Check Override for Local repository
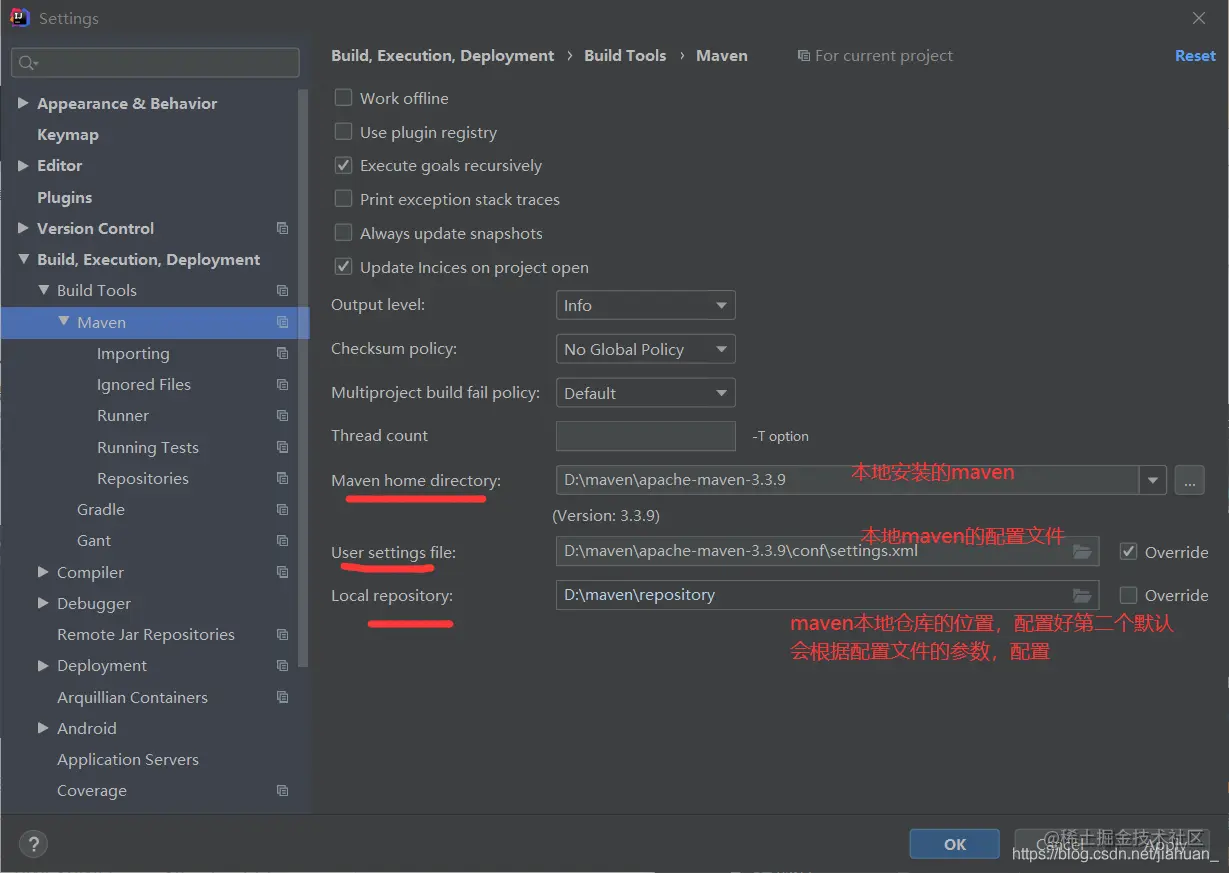This screenshot has height=873, width=1229. coord(1128,595)
